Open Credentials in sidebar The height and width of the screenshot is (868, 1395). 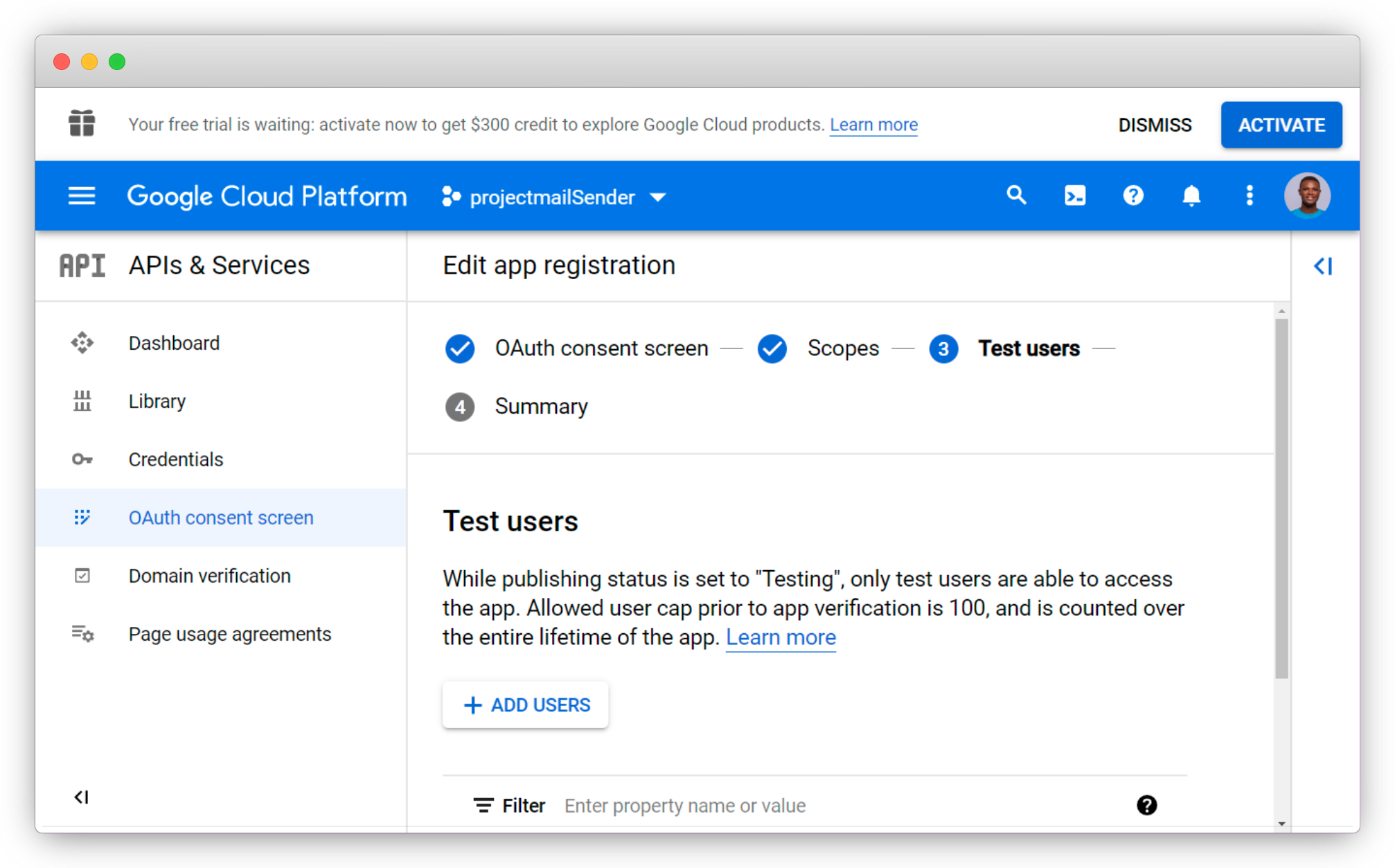coord(221,459)
